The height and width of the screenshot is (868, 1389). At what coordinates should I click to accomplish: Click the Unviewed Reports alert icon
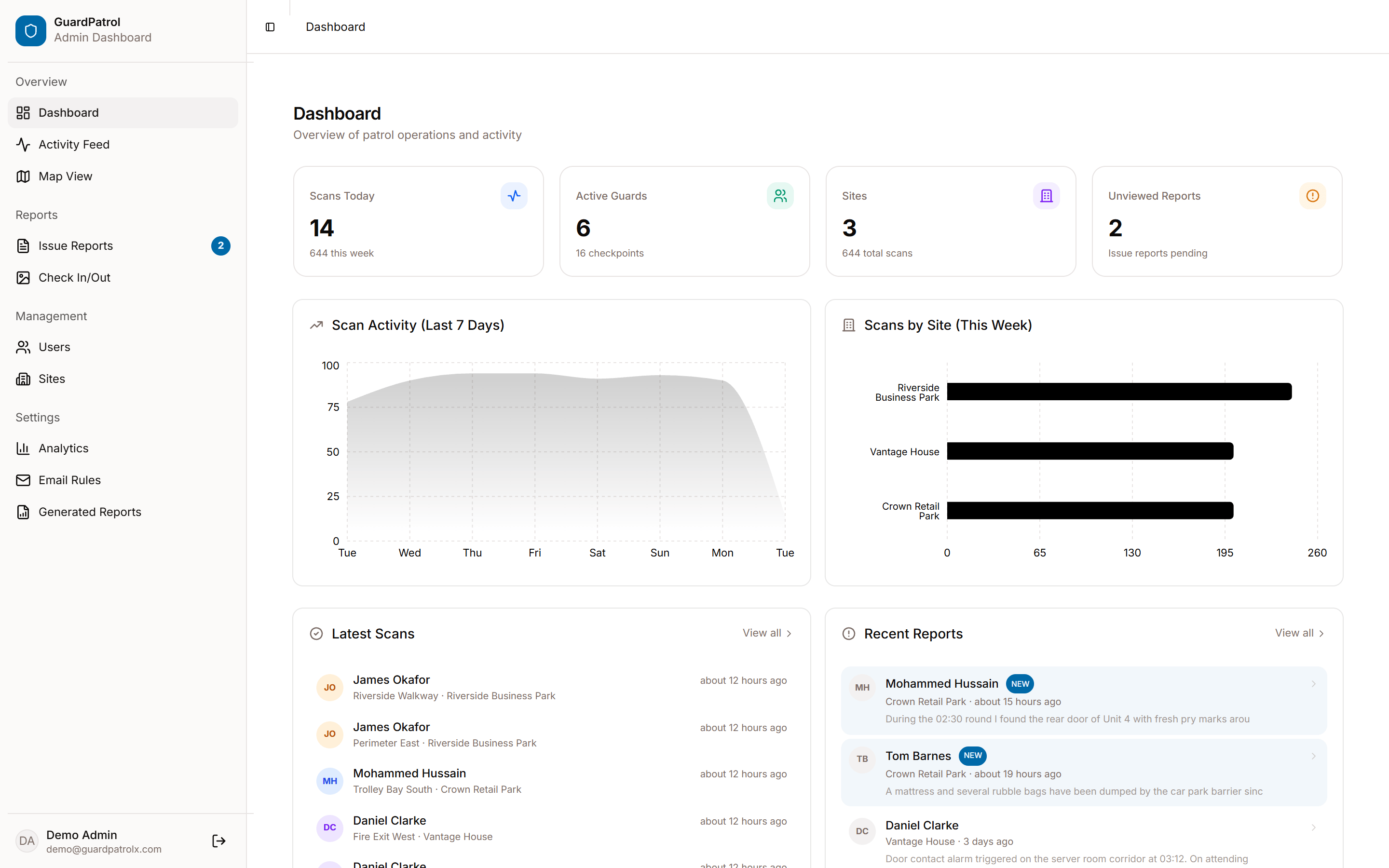[1313, 196]
